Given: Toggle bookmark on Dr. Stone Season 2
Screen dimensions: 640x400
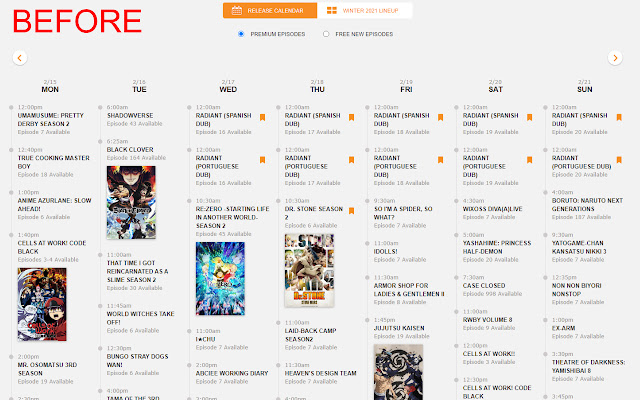Looking at the screenshot, I should click(x=351, y=211).
